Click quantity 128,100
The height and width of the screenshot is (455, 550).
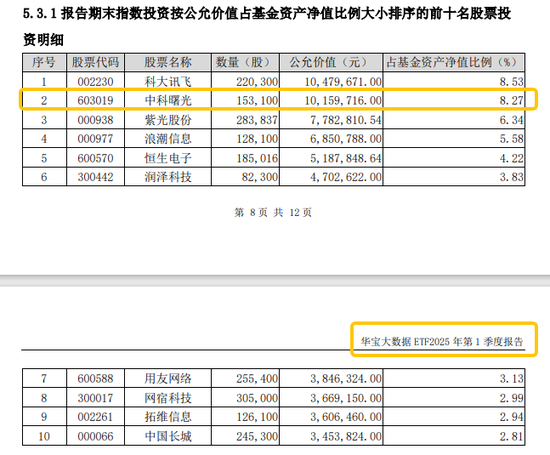pyautogui.click(x=257, y=139)
